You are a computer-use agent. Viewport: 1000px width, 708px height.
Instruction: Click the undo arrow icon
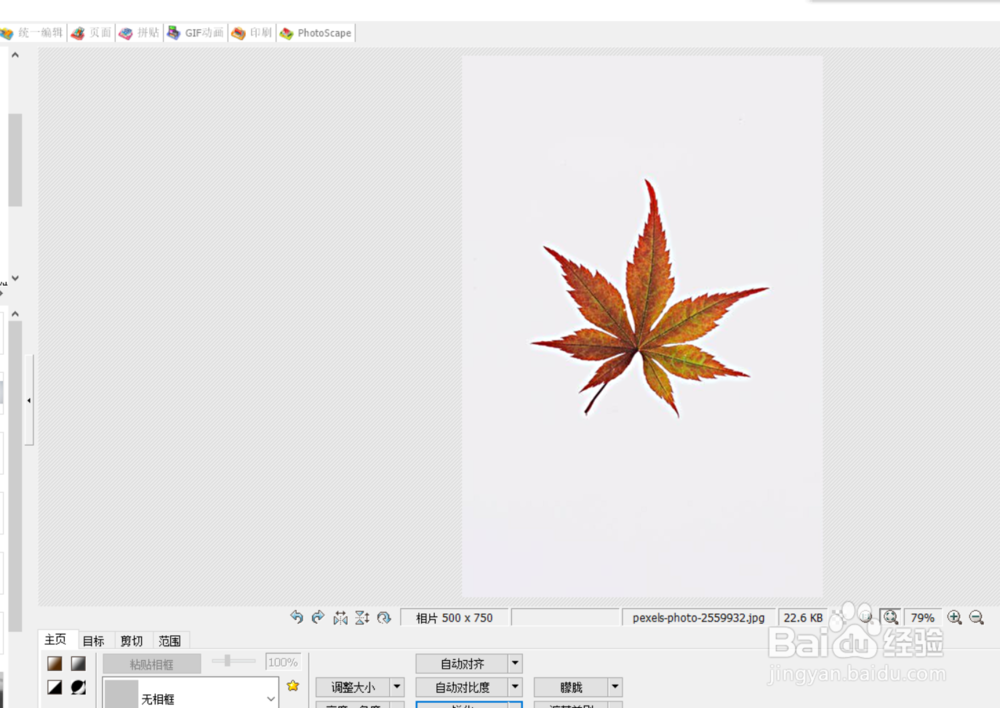[x=297, y=617]
